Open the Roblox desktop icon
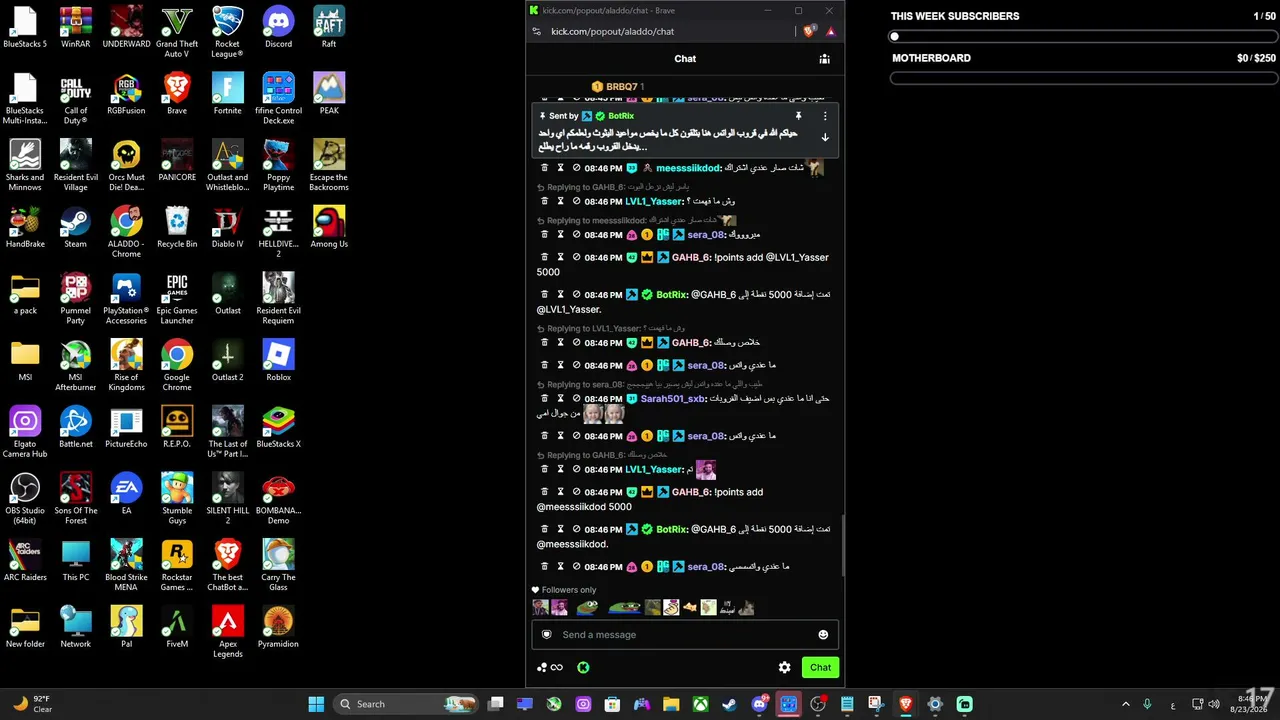This screenshot has width=1280, height=720. [278, 361]
